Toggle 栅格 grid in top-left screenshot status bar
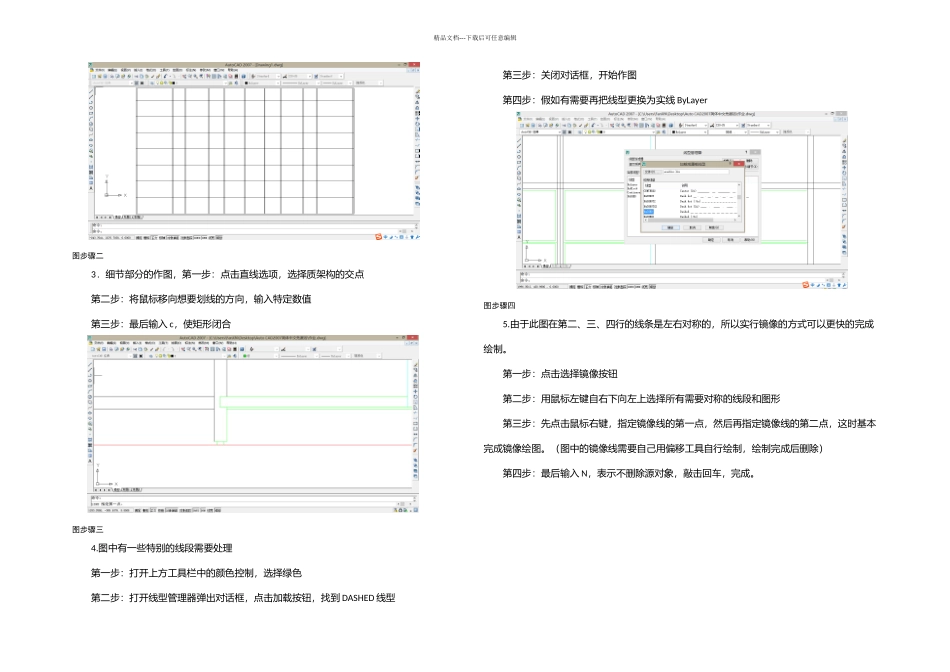The image size is (950, 672). [x=145, y=238]
